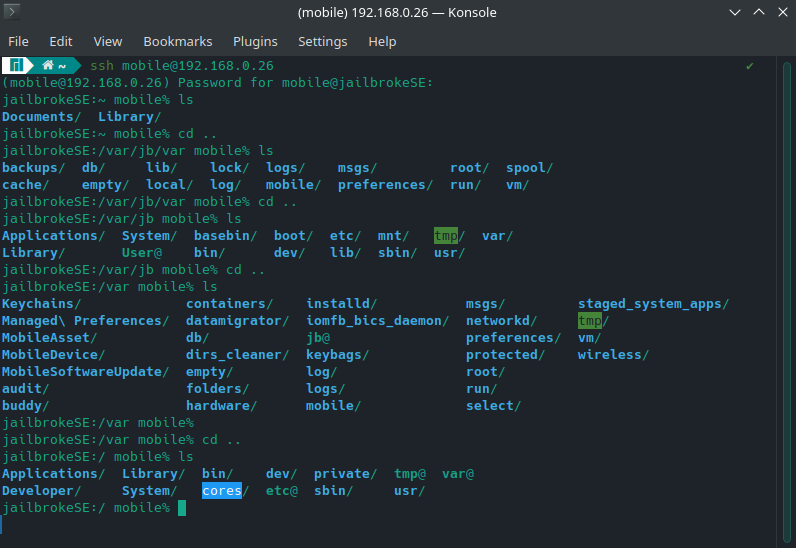
Task: Open the Settings menu
Action: tap(322, 41)
